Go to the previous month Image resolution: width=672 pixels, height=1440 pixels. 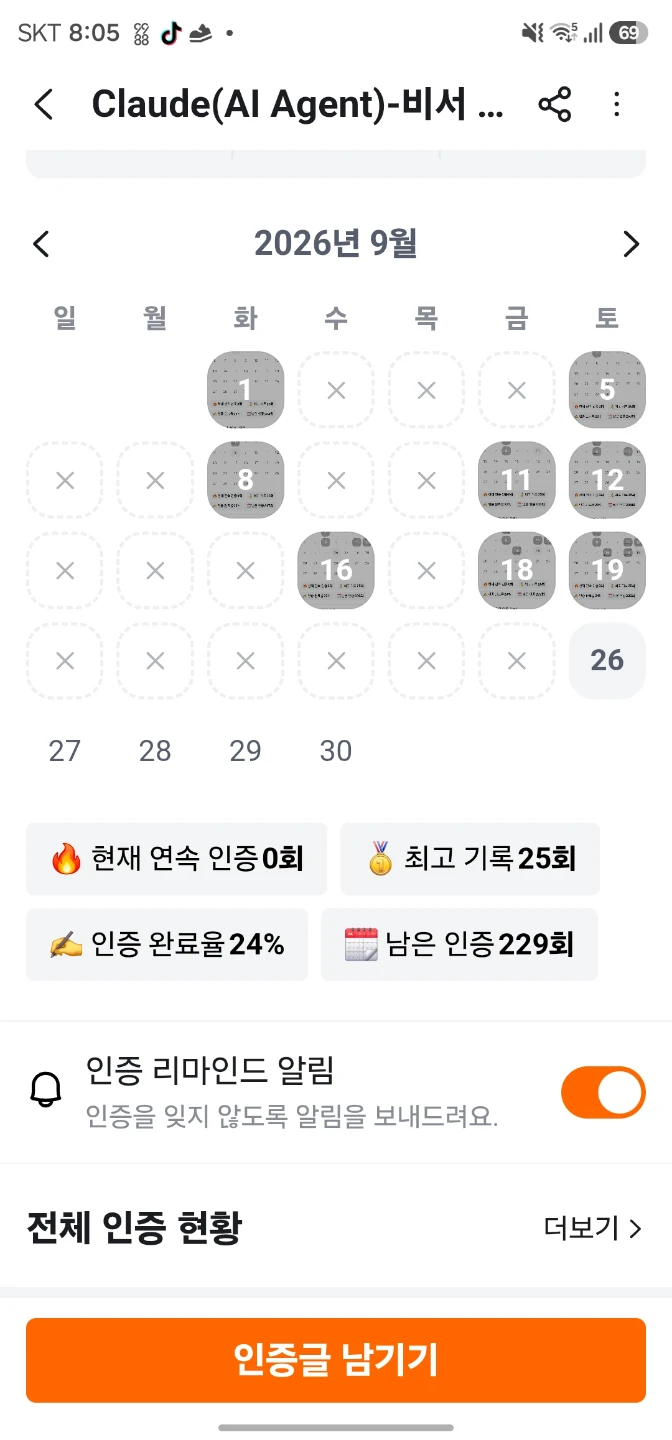(x=41, y=243)
